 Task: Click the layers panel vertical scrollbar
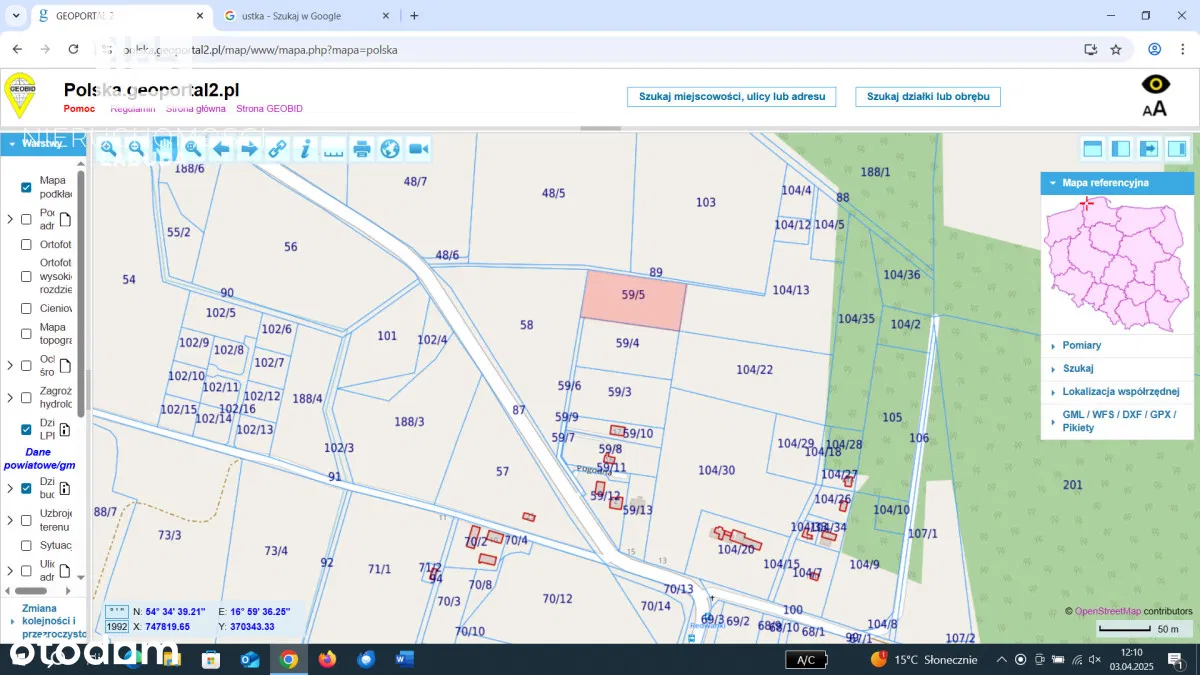point(81,290)
